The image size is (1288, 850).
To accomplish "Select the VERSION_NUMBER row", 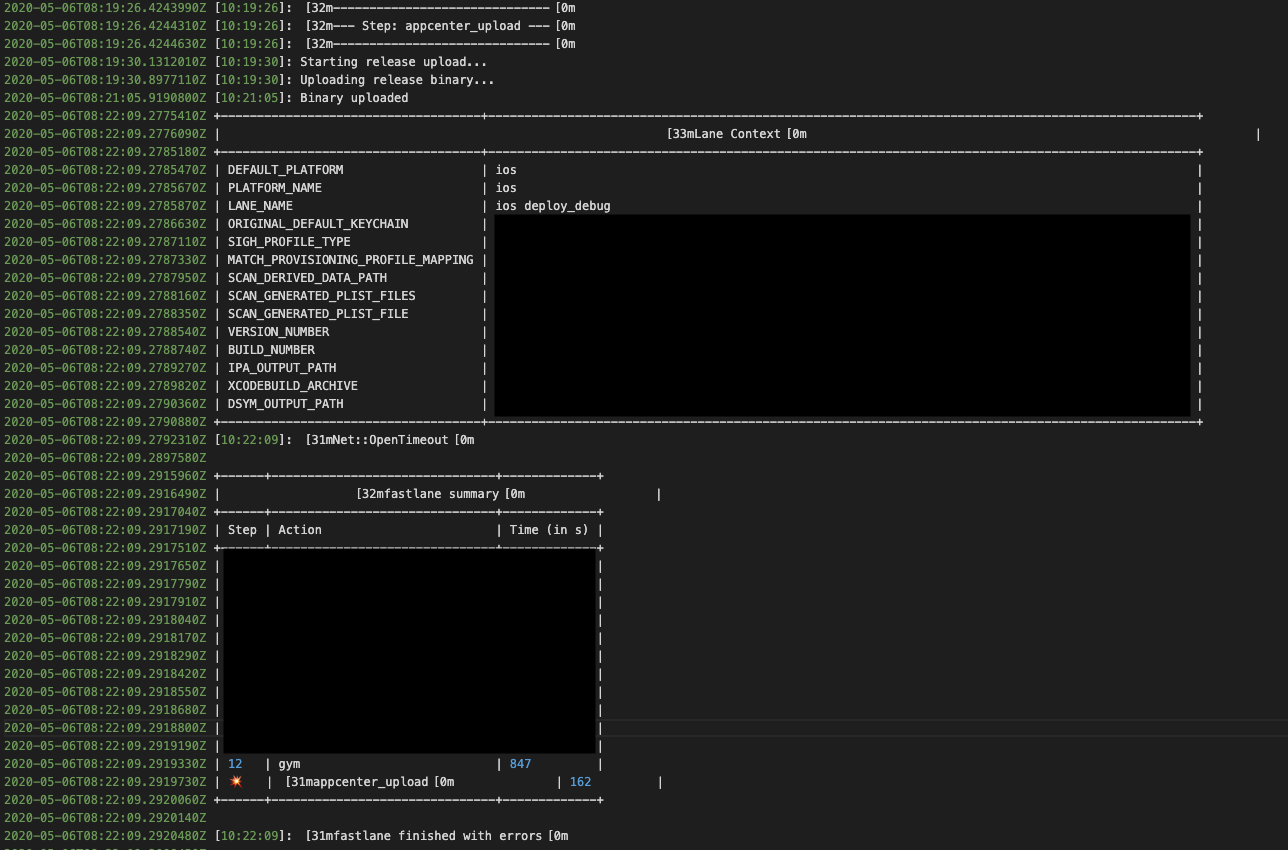I will pyautogui.click(x=284, y=331).
